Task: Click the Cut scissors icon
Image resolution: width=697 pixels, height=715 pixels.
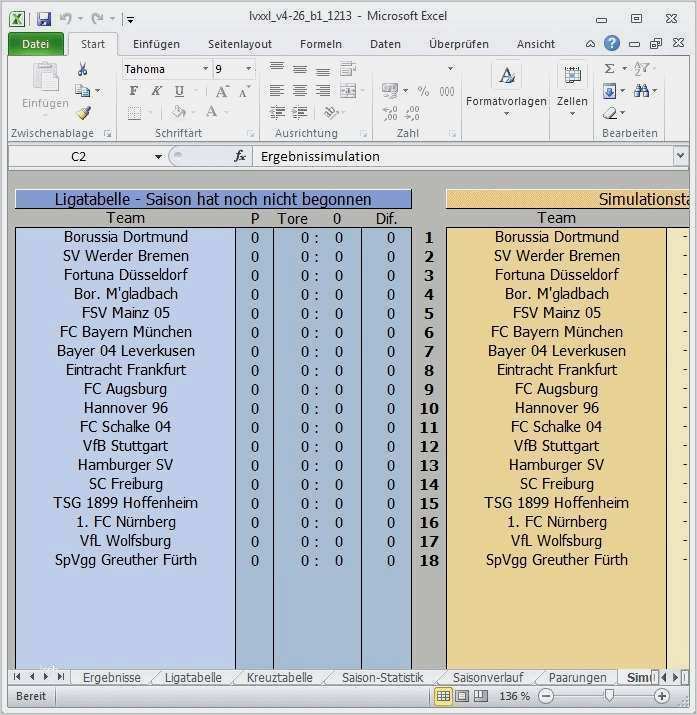Action: coord(83,69)
